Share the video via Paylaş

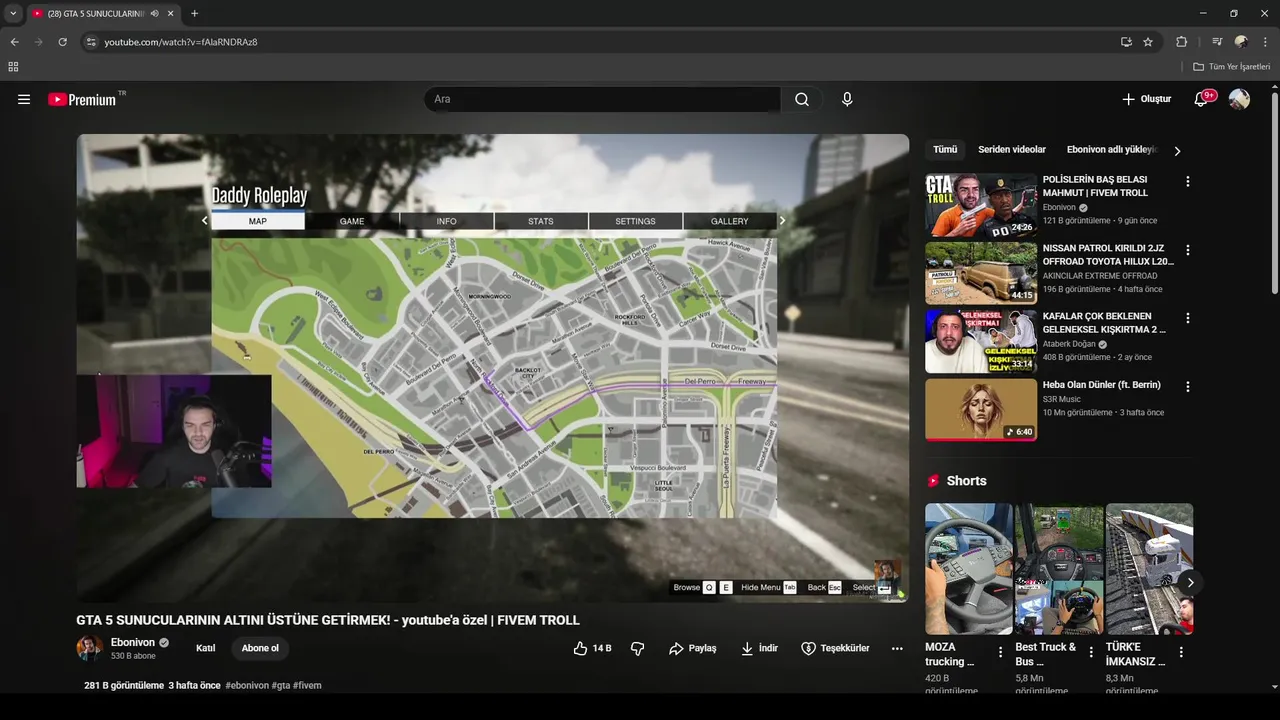click(693, 648)
